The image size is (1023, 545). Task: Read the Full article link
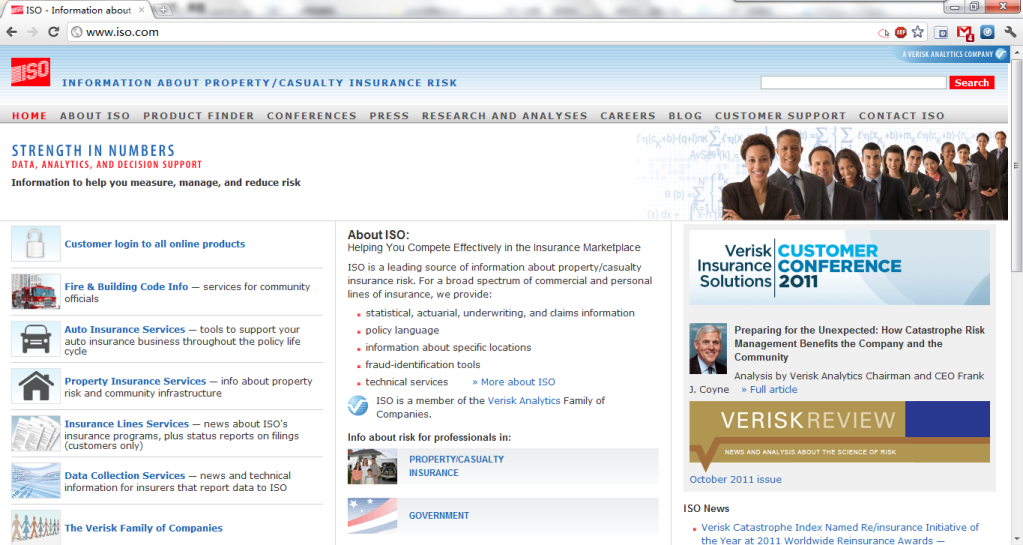coord(769,390)
